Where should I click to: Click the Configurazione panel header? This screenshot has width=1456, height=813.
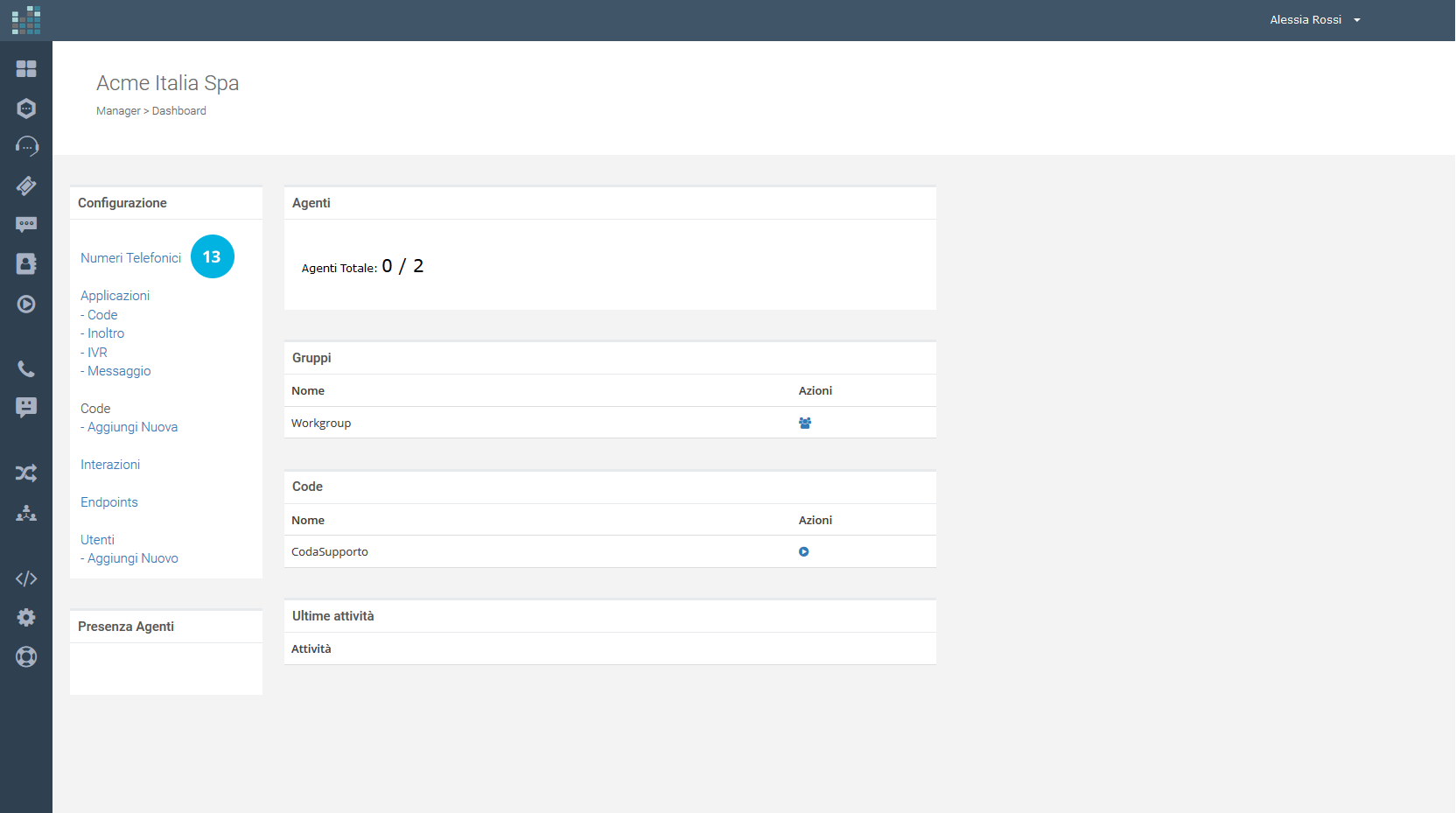coord(166,203)
